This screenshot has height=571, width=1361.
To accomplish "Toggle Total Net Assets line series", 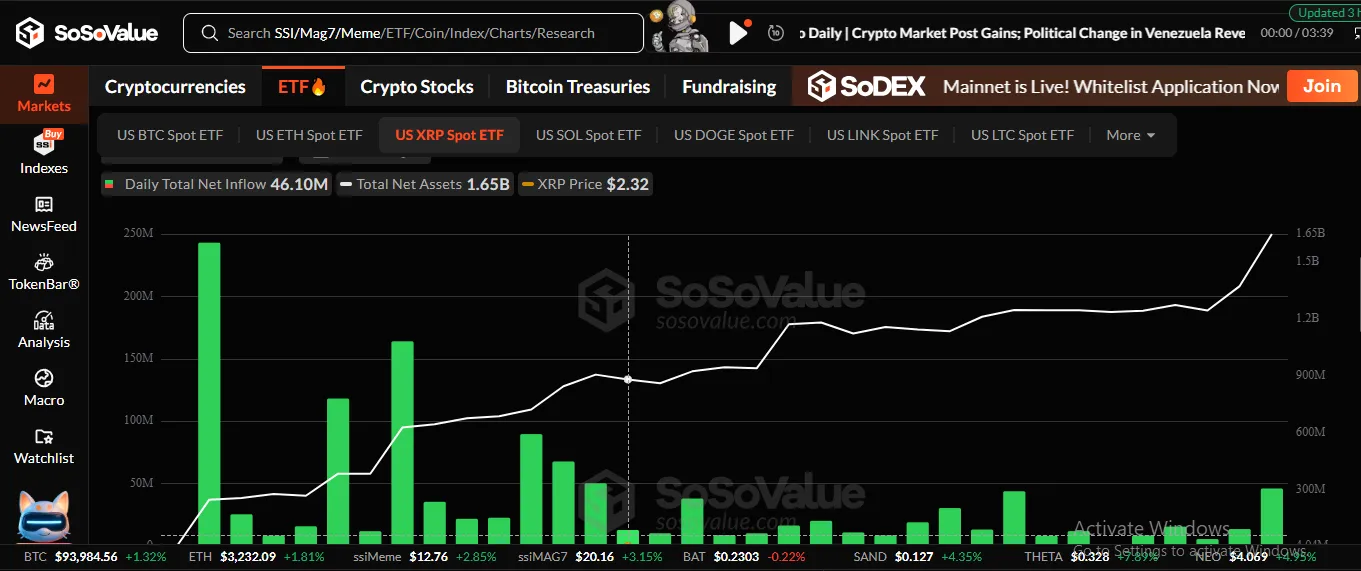I will (x=424, y=184).
